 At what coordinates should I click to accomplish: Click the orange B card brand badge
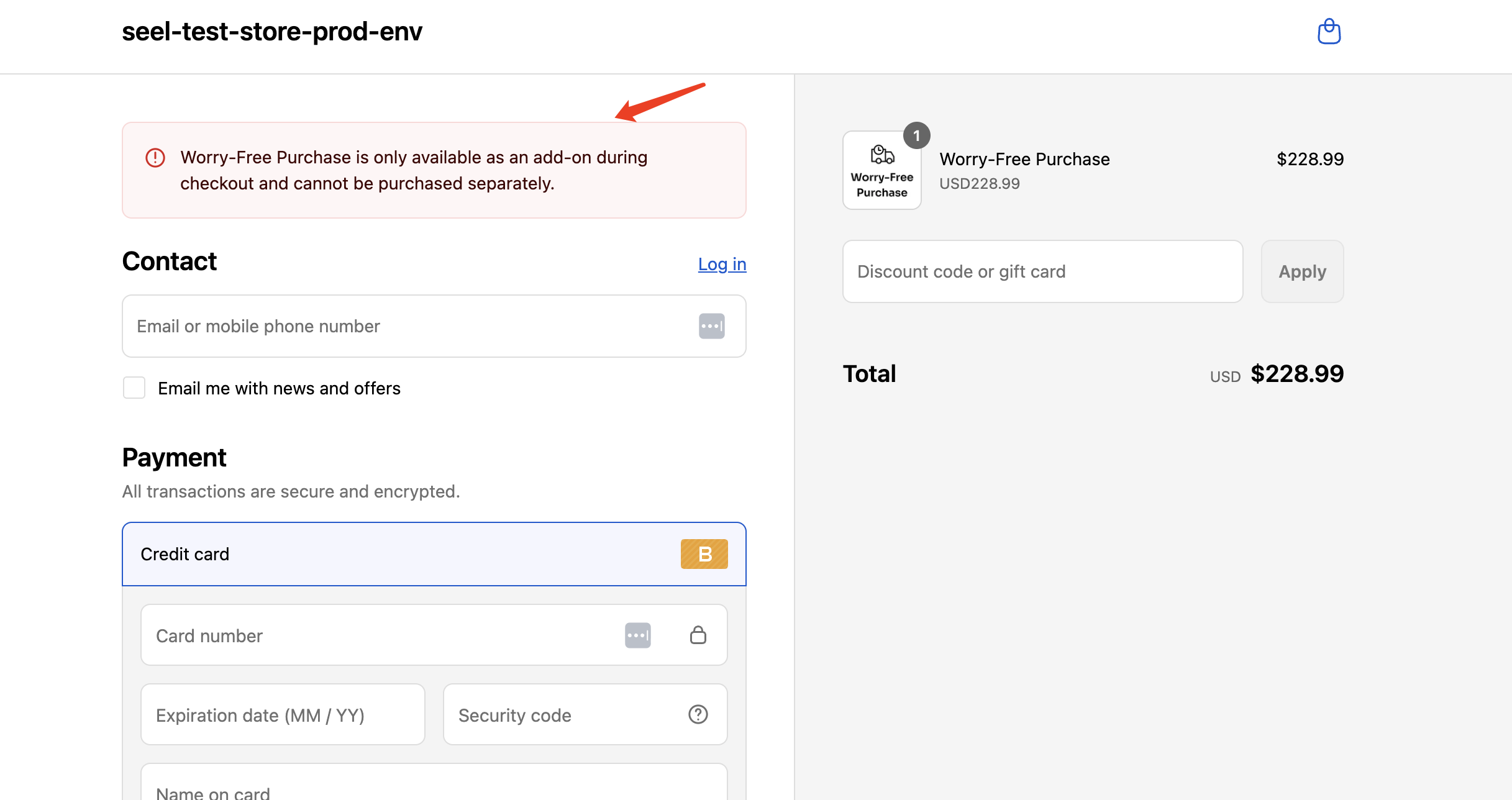(704, 554)
